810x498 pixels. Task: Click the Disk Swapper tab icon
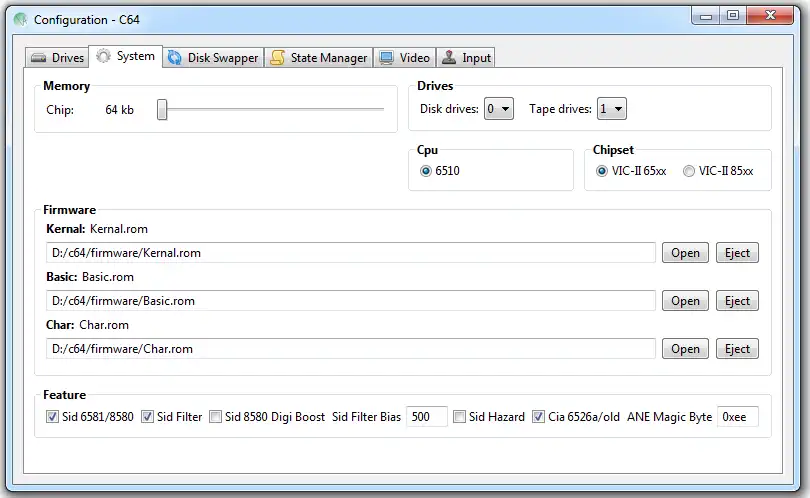pos(175,58)
